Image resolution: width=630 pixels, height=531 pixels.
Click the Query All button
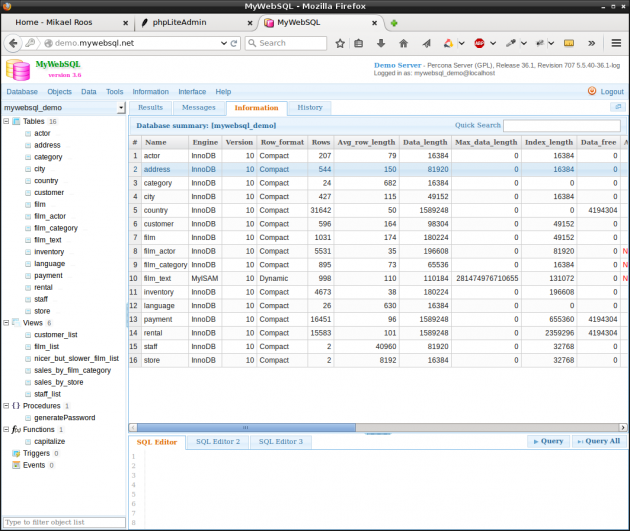[x=599, y=441]
